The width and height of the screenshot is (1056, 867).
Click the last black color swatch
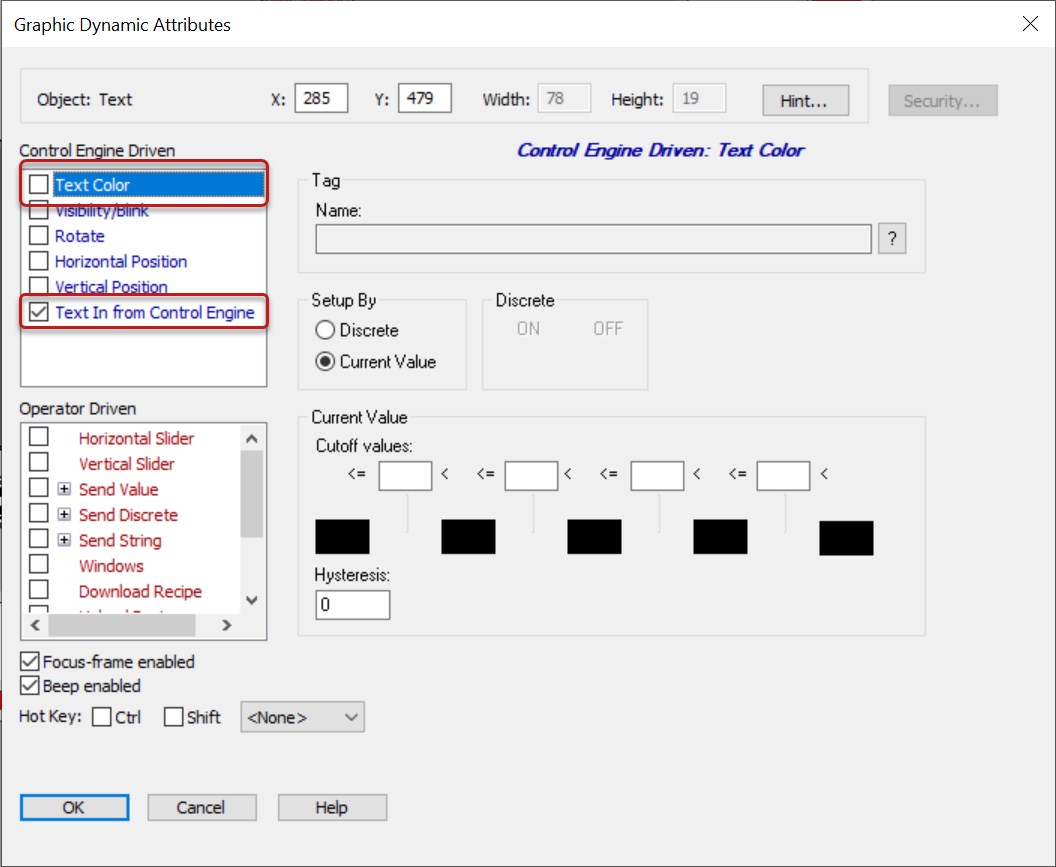coord(846,537)
